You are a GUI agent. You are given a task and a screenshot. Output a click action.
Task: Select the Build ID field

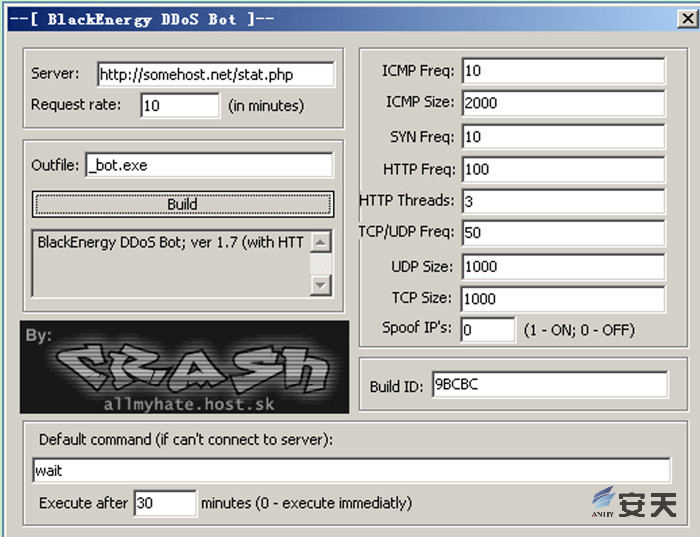point(550,384)
